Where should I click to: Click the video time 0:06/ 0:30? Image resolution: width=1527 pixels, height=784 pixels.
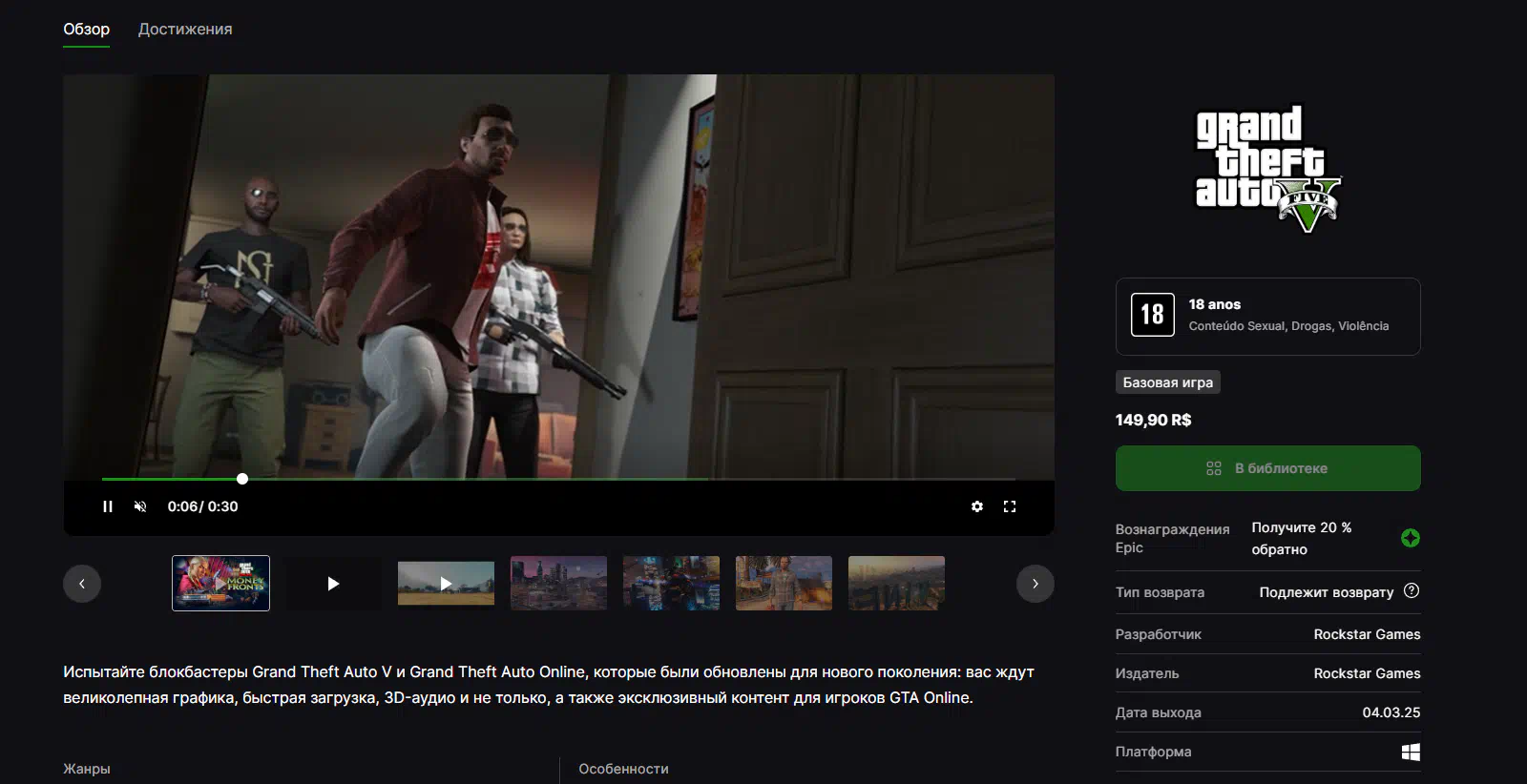click(202, 506)
